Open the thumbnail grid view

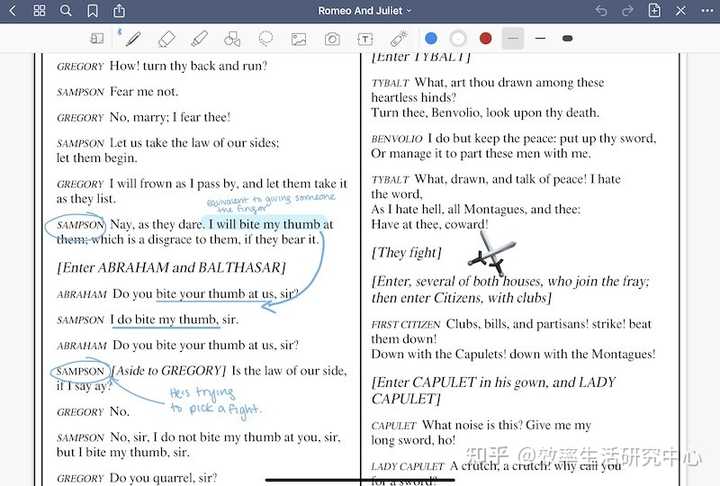(x=39, y=10)
